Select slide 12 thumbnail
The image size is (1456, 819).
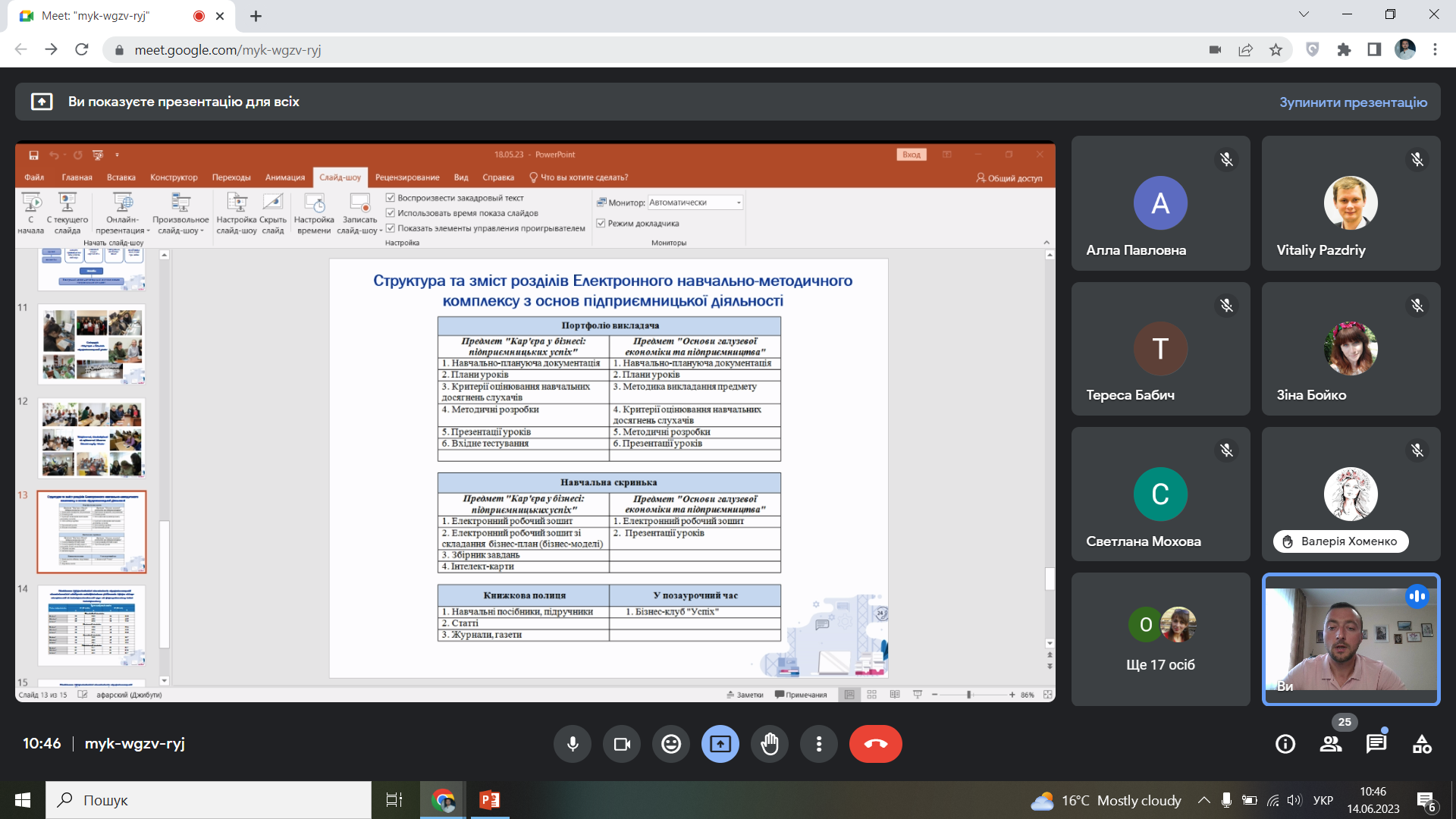click(92, 438)
